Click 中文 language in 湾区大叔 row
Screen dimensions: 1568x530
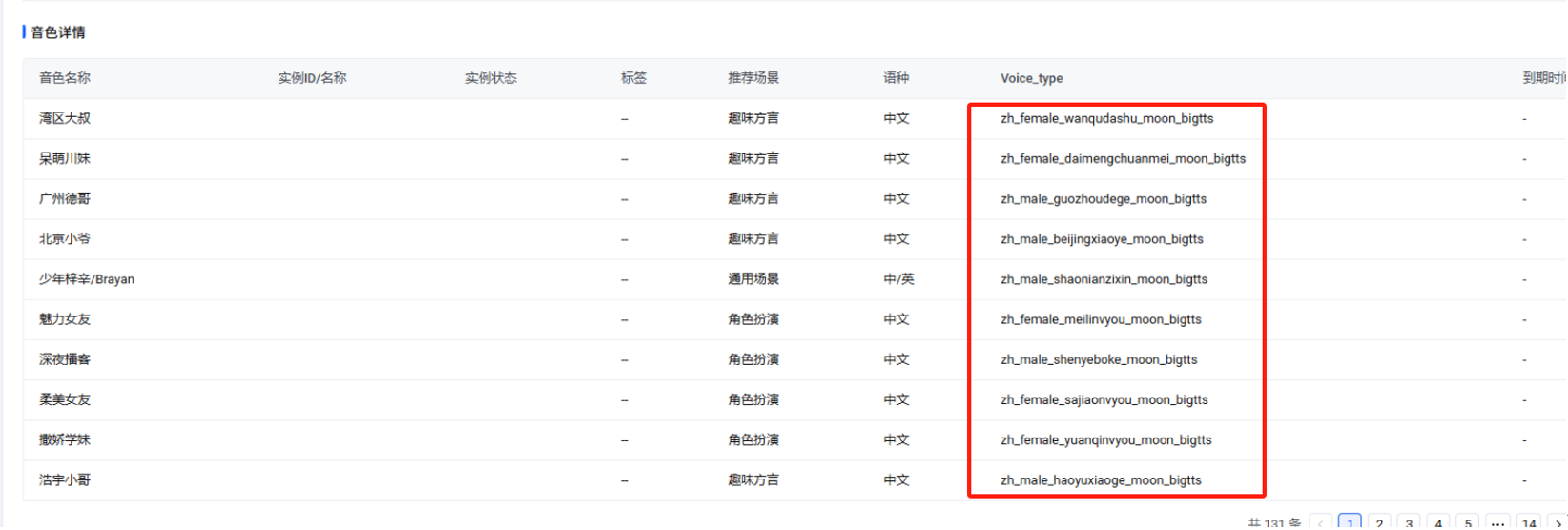(896, 118)
